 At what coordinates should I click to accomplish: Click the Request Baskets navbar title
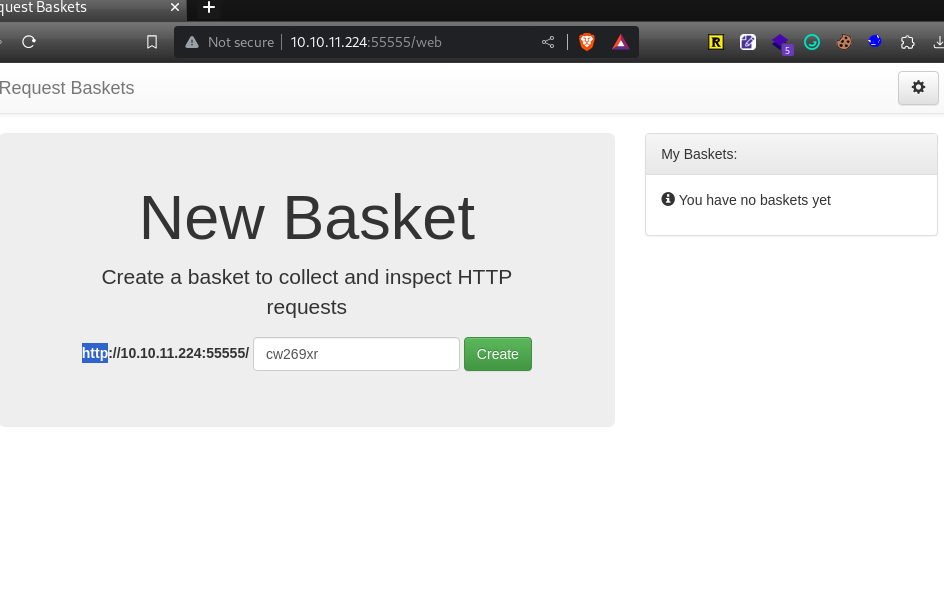(67, 88)
